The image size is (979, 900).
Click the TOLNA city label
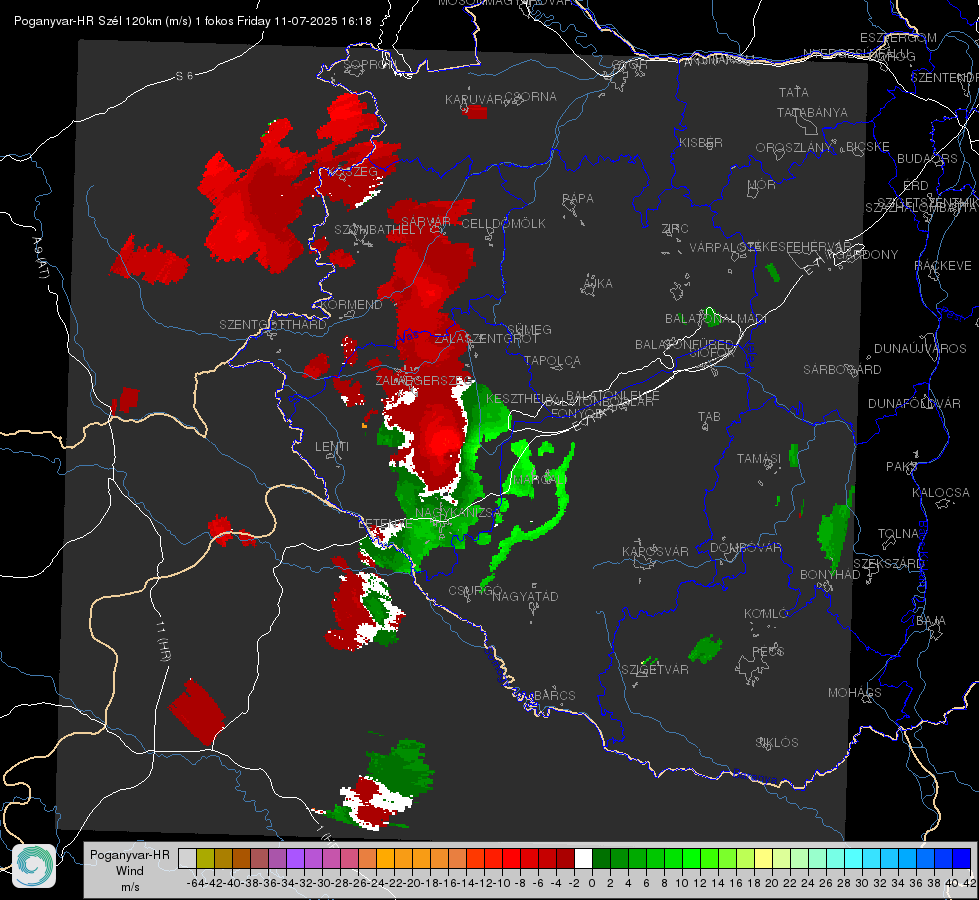898,534
